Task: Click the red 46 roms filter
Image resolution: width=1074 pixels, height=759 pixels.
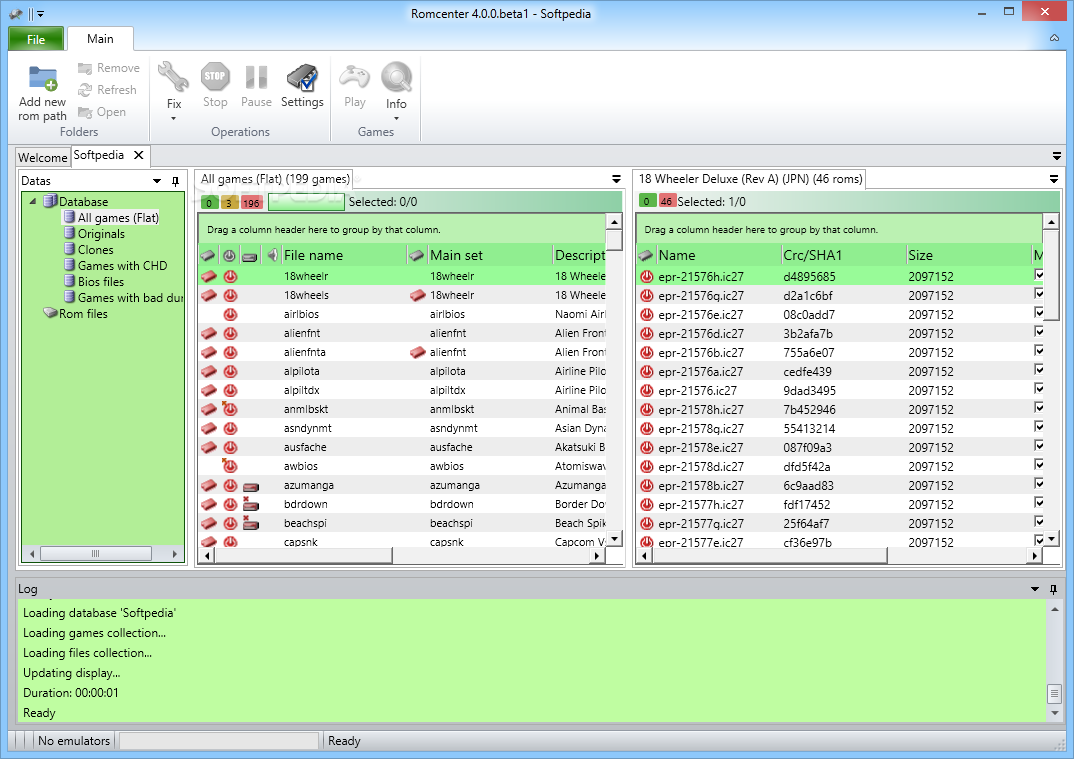Action: 666,201
